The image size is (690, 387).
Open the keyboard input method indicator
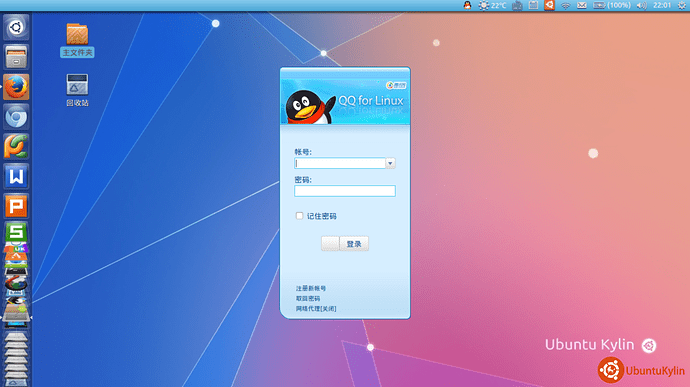tap(518, 5)
